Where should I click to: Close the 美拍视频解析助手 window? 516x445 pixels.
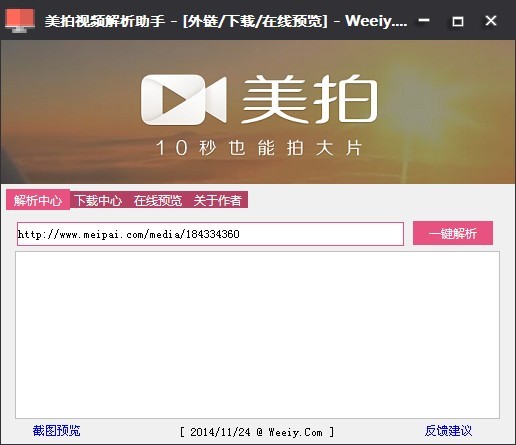(491, 21)
